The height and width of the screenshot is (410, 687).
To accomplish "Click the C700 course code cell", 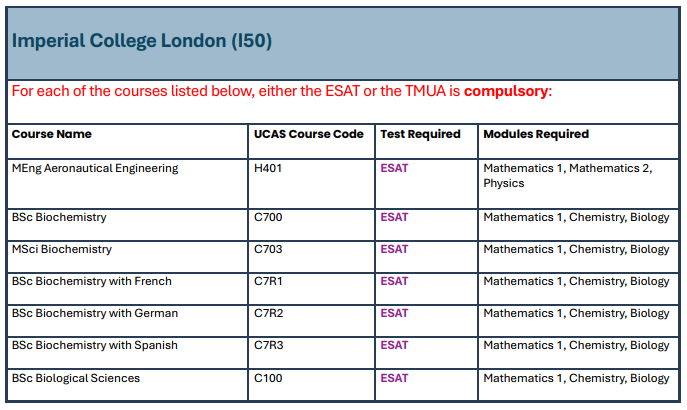I will (269, 217).
